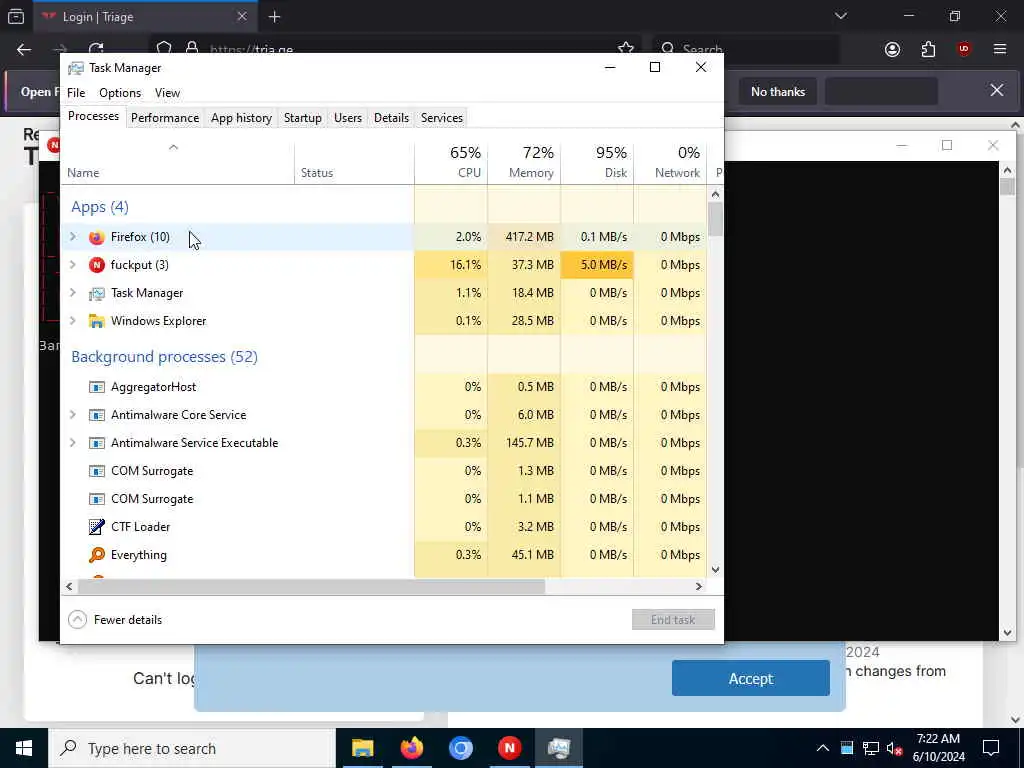Sort by Disk column header
Viewport: 1024px width, 768px height.
(x=597, y=162)
